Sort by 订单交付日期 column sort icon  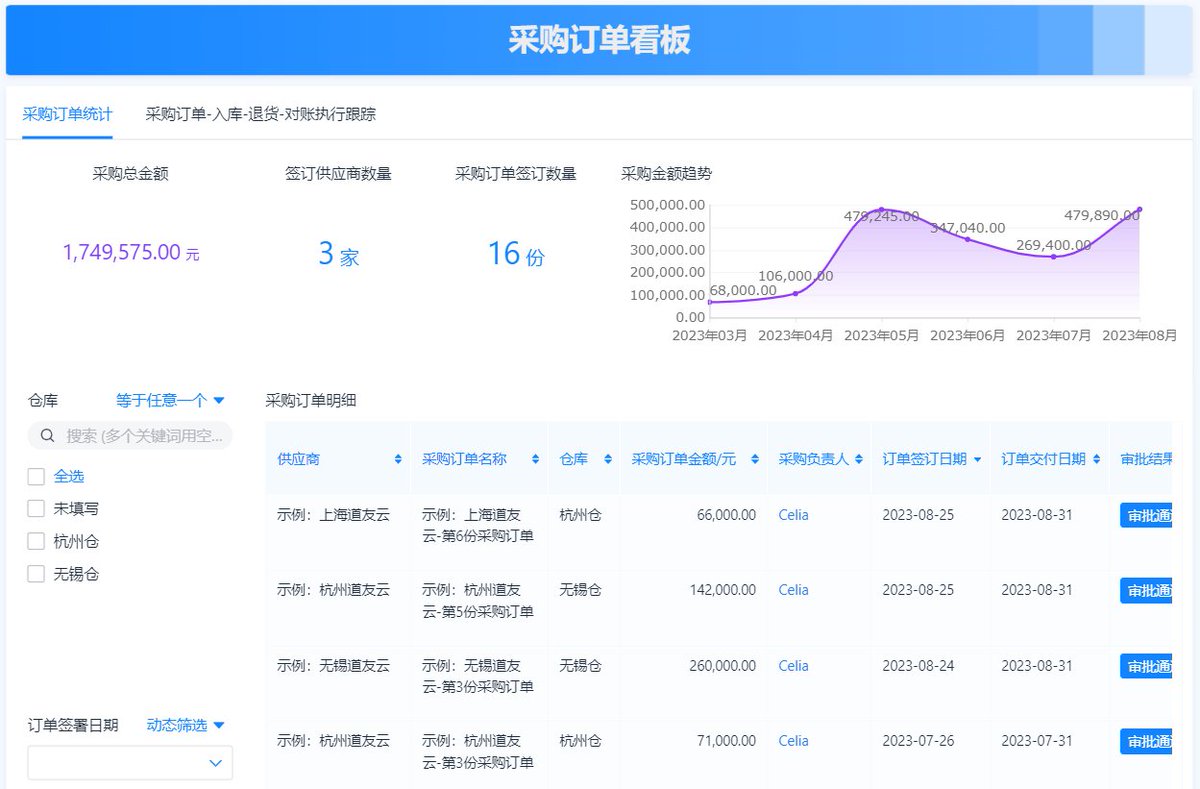coord(1096,459)
